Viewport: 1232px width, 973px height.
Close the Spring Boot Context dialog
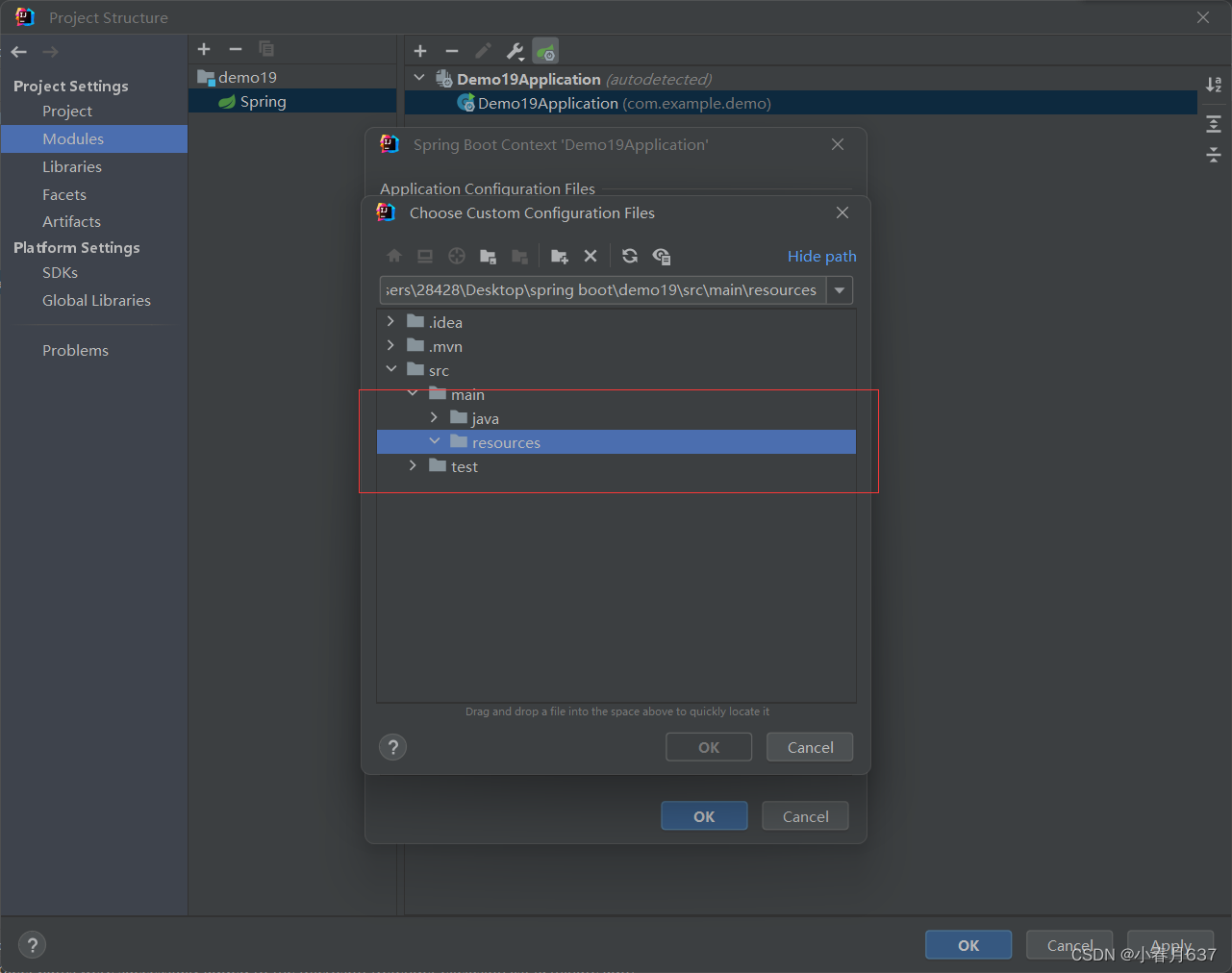click(x=838, y=144)
